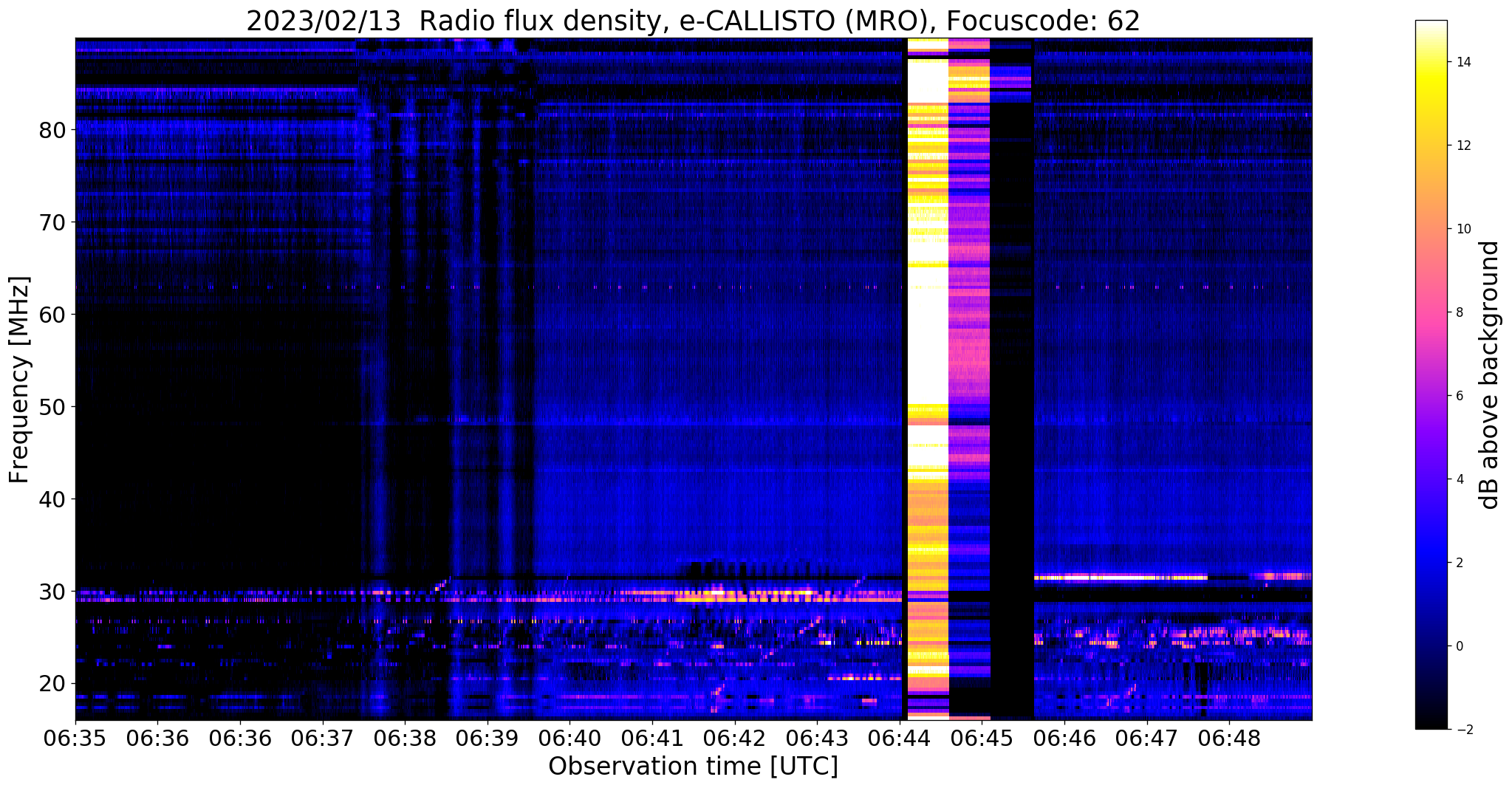Click the 06:47 time tick label
The height and width of the screenshot is (788, 1512).
1146,738
